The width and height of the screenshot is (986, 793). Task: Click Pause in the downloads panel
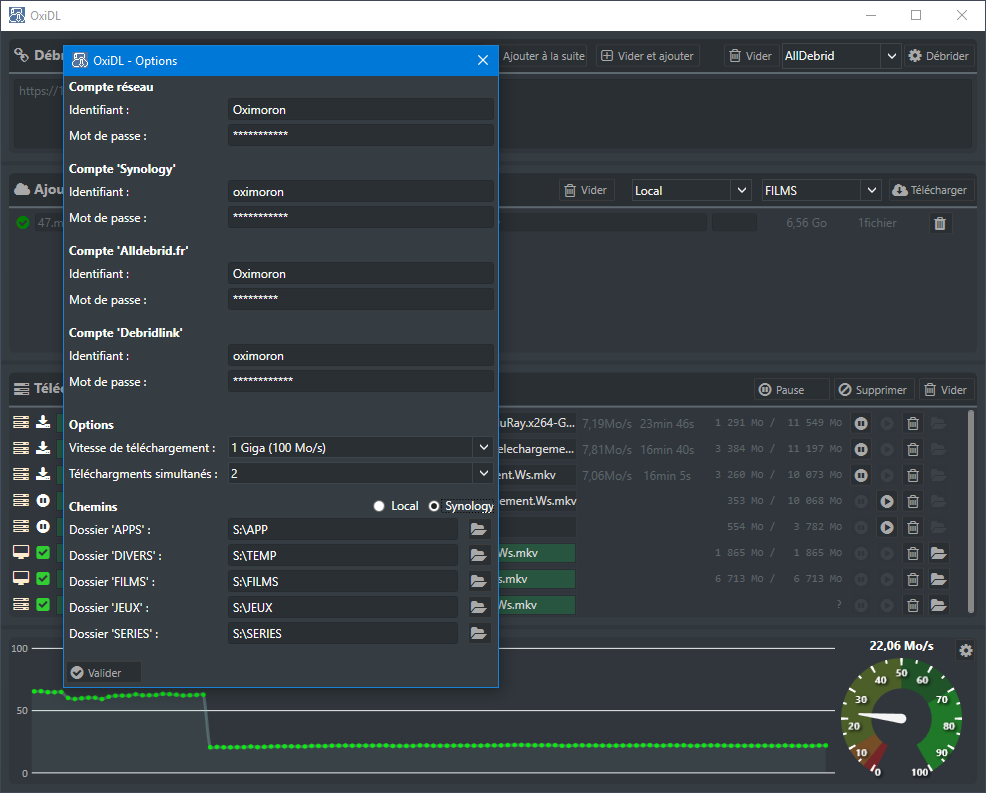[791, 390]
